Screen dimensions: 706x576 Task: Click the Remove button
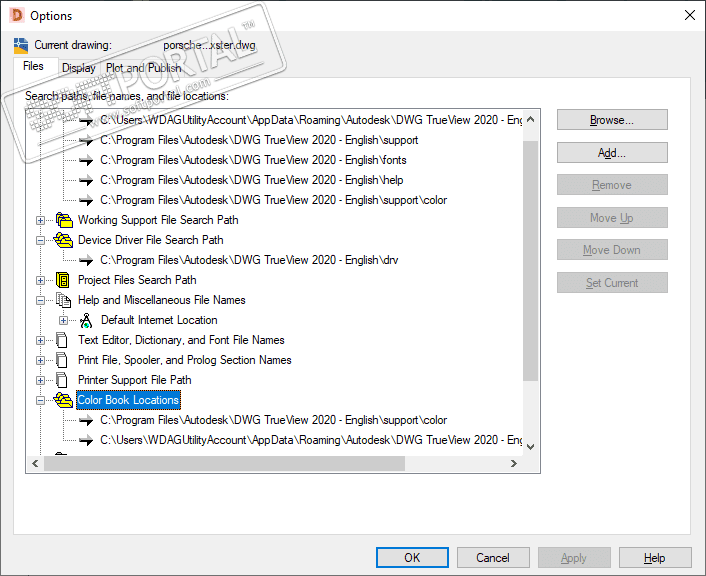(x=612, y=185)
